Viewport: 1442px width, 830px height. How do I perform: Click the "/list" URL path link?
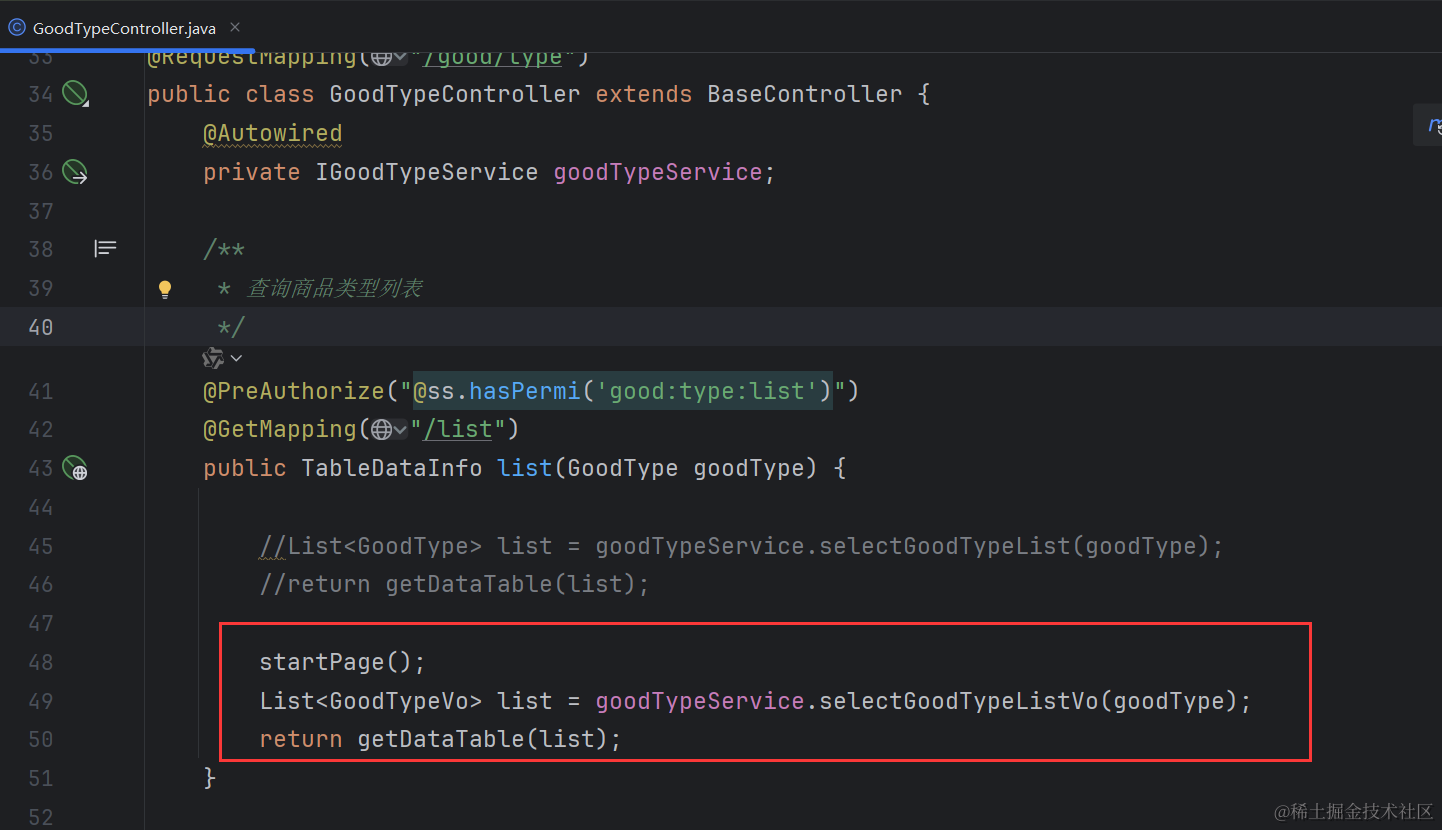click(458, 429)
